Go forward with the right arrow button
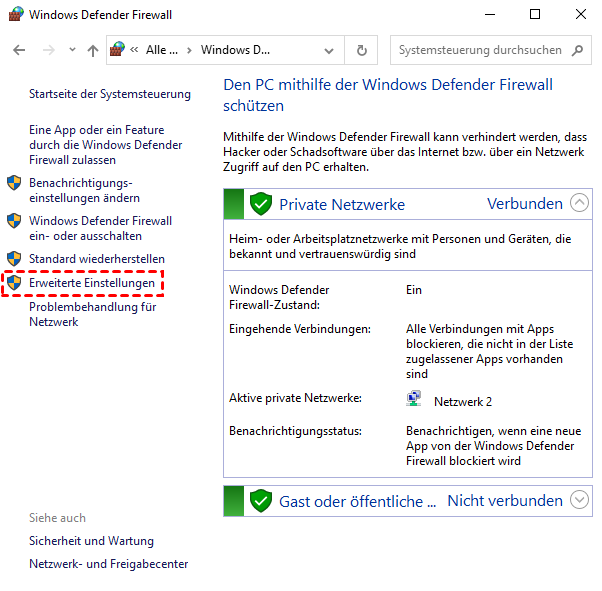The width and height of the screenshot is (602, 591). tap(48, 50)
